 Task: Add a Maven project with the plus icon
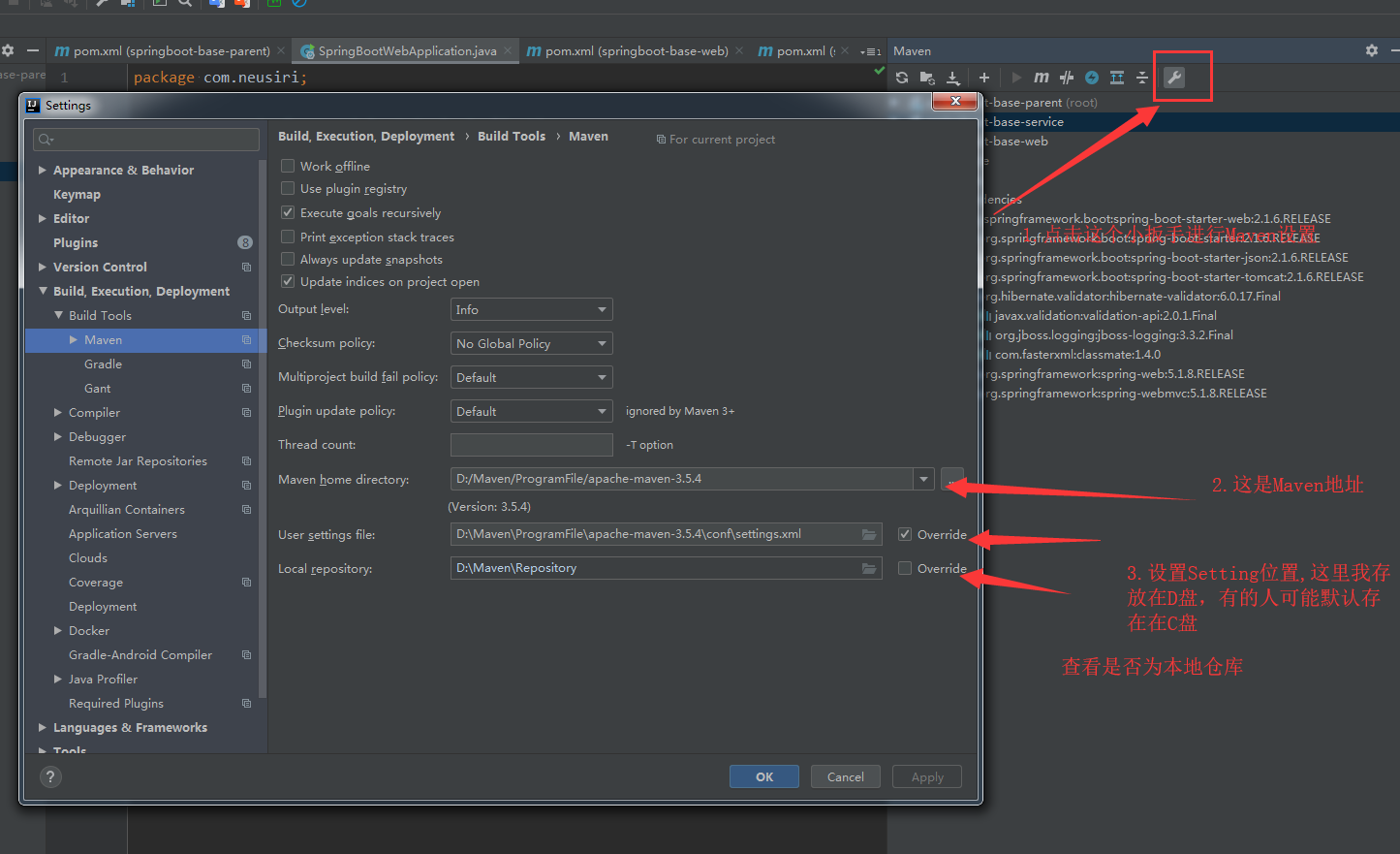click(984, 78)
